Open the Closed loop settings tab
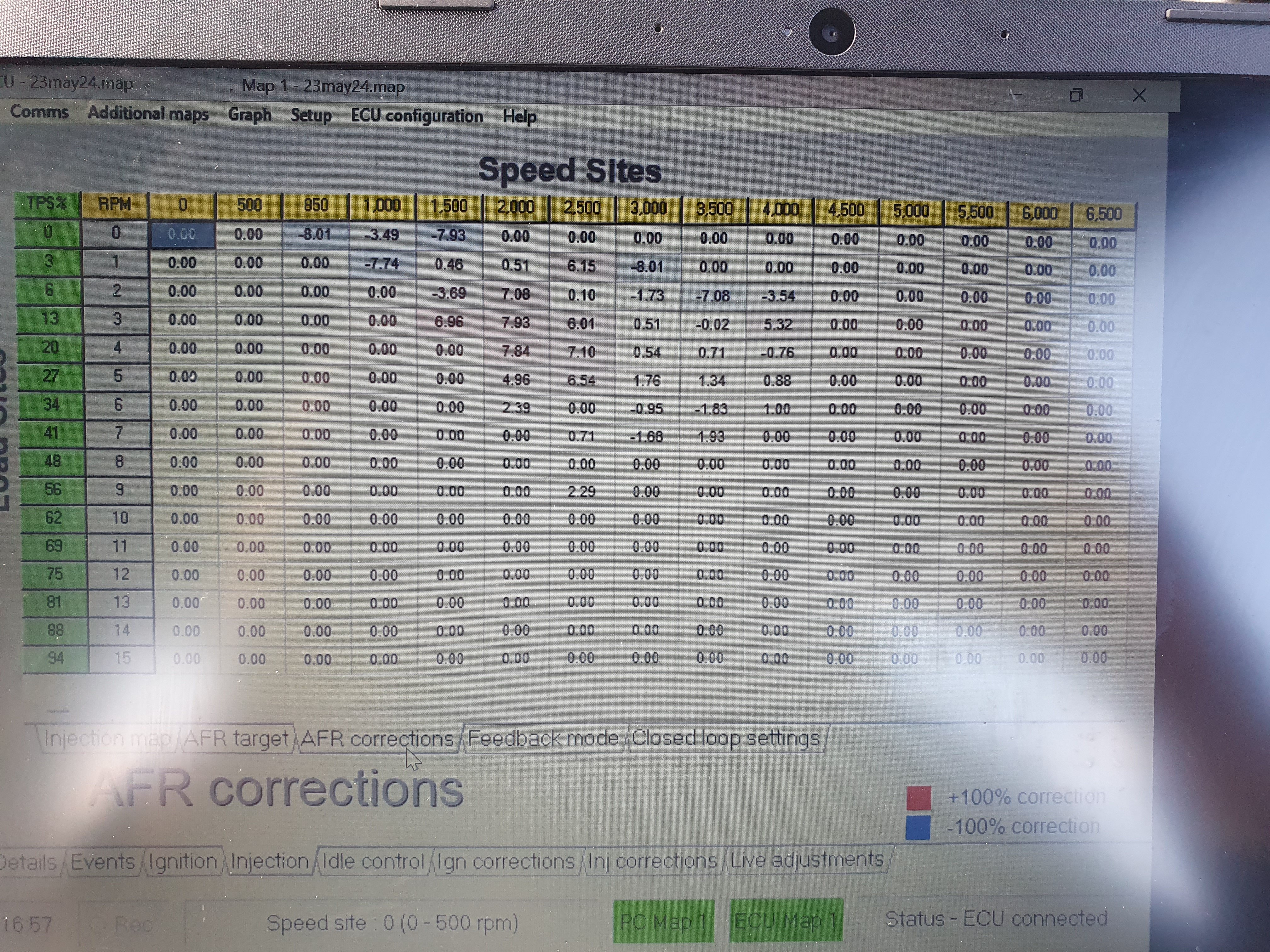Viewport: 1270px width, 952px height. pyautogui.click(x=726, y=738)
